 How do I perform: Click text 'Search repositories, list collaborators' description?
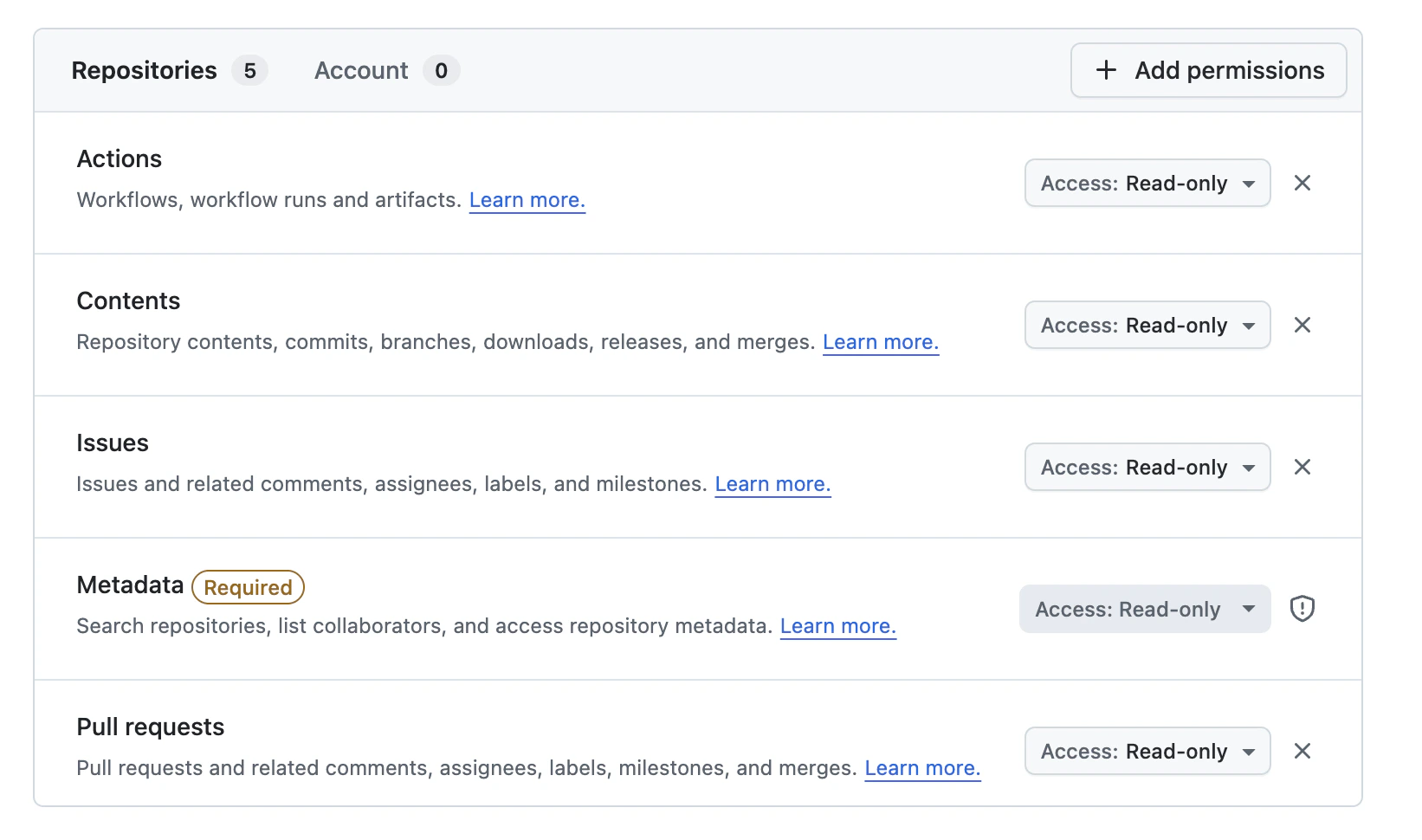[424, 626]
